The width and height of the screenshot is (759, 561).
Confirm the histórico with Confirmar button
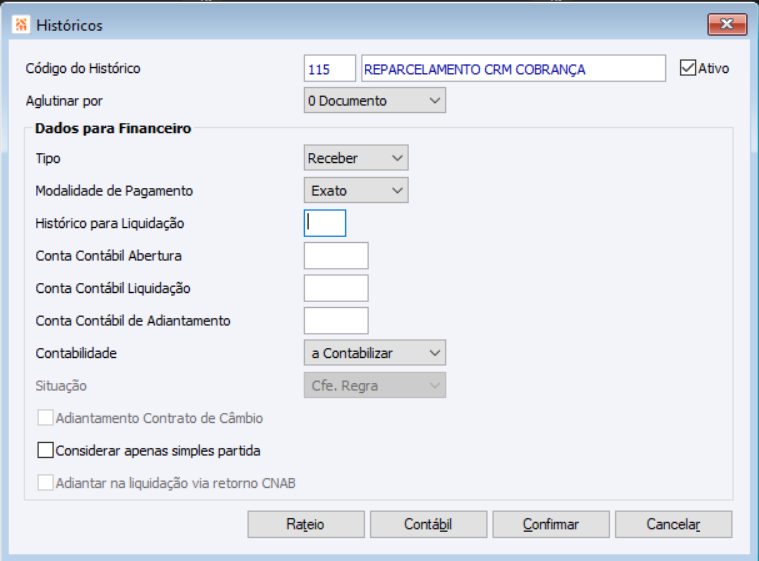[551, 524]
